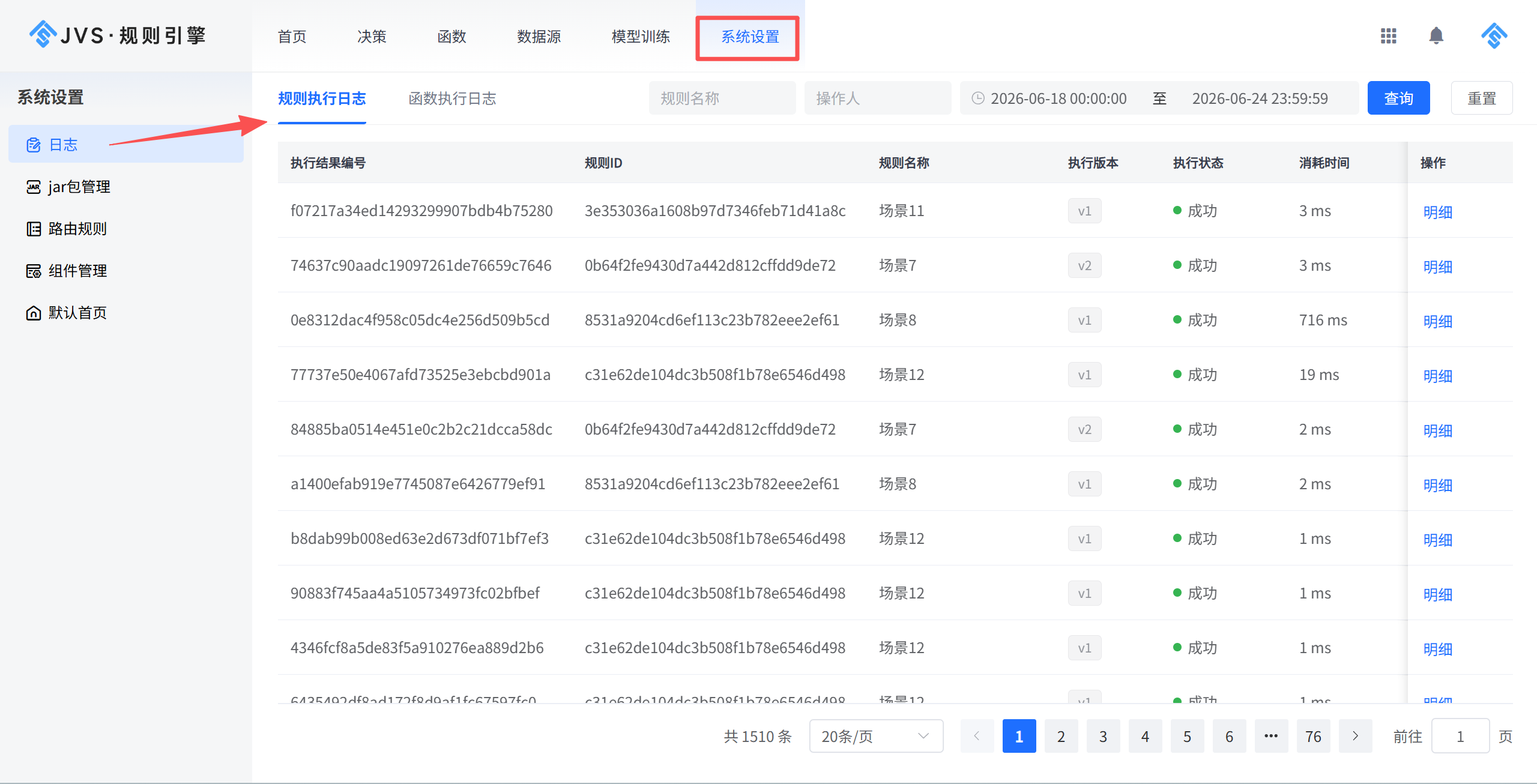Click the go-to page number field
The width and height of the screenshot is (1537, 784).
[x=1460, y=736]
